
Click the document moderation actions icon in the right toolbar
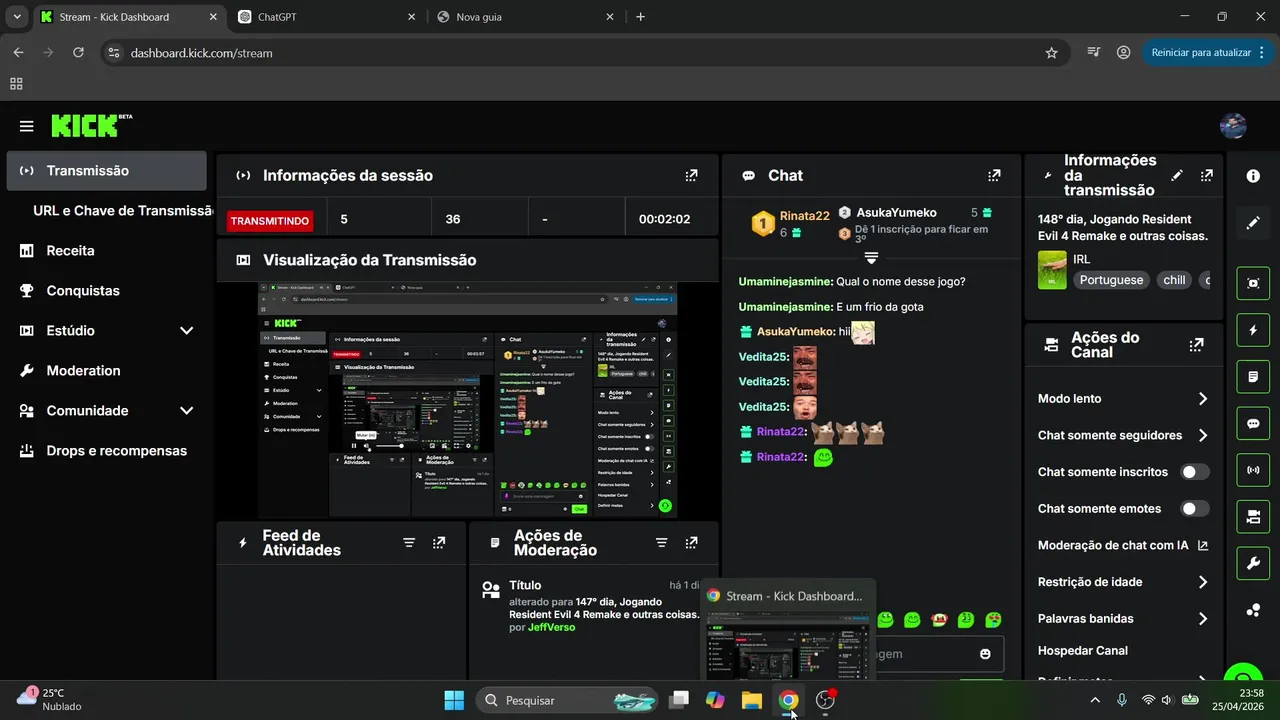pyautogui.click(x=1253, y=377)
